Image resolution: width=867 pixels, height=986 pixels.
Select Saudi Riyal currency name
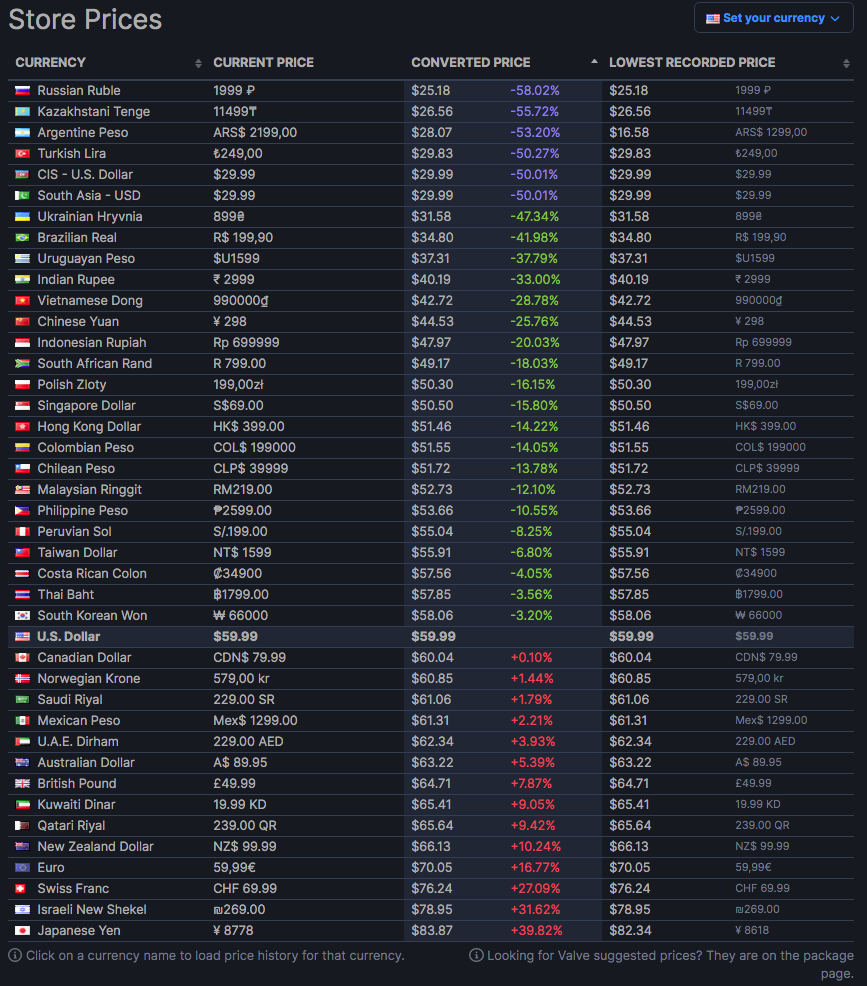70,699
